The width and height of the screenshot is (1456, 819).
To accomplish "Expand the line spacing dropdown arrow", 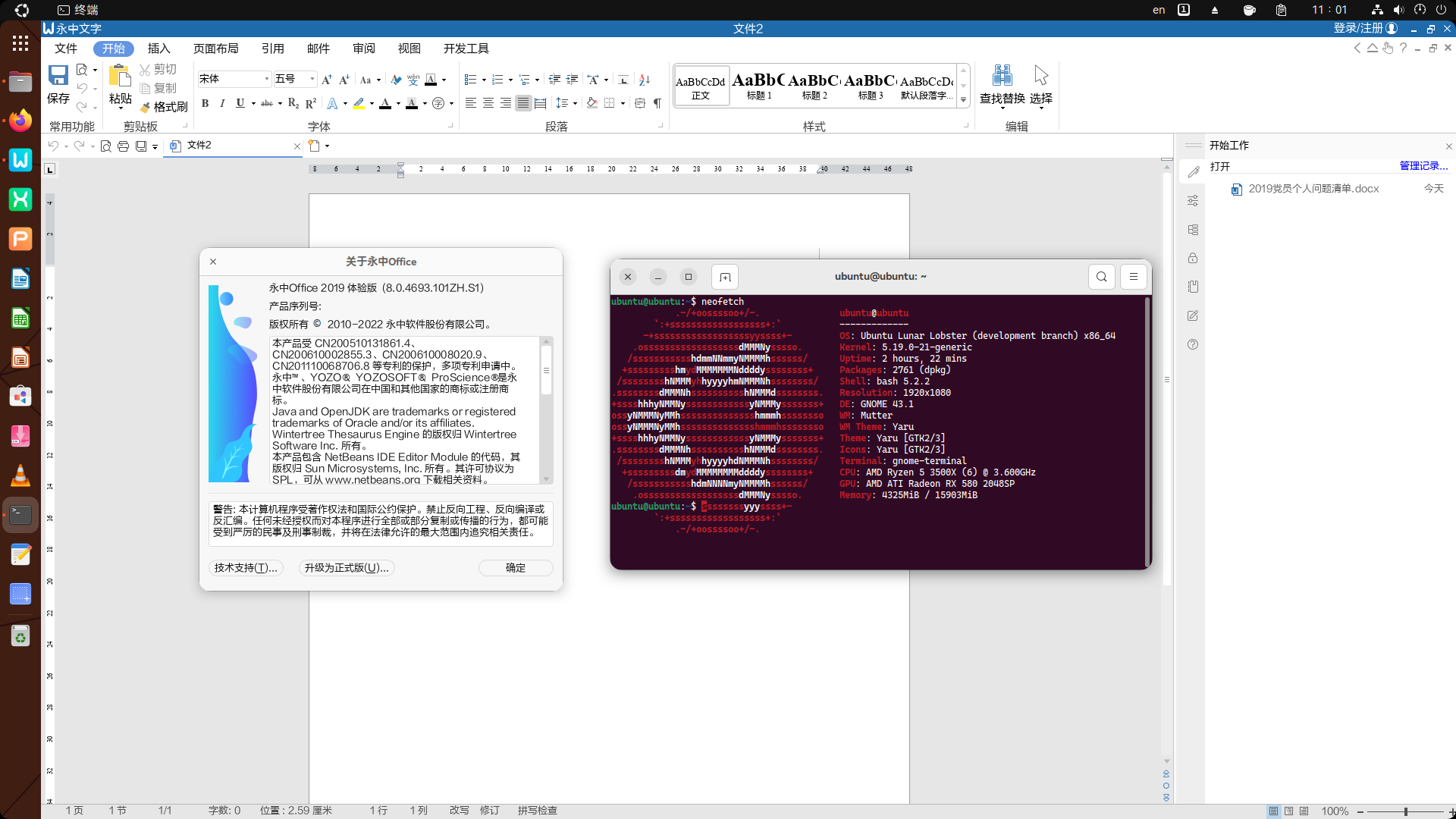I will click(575, 103).
